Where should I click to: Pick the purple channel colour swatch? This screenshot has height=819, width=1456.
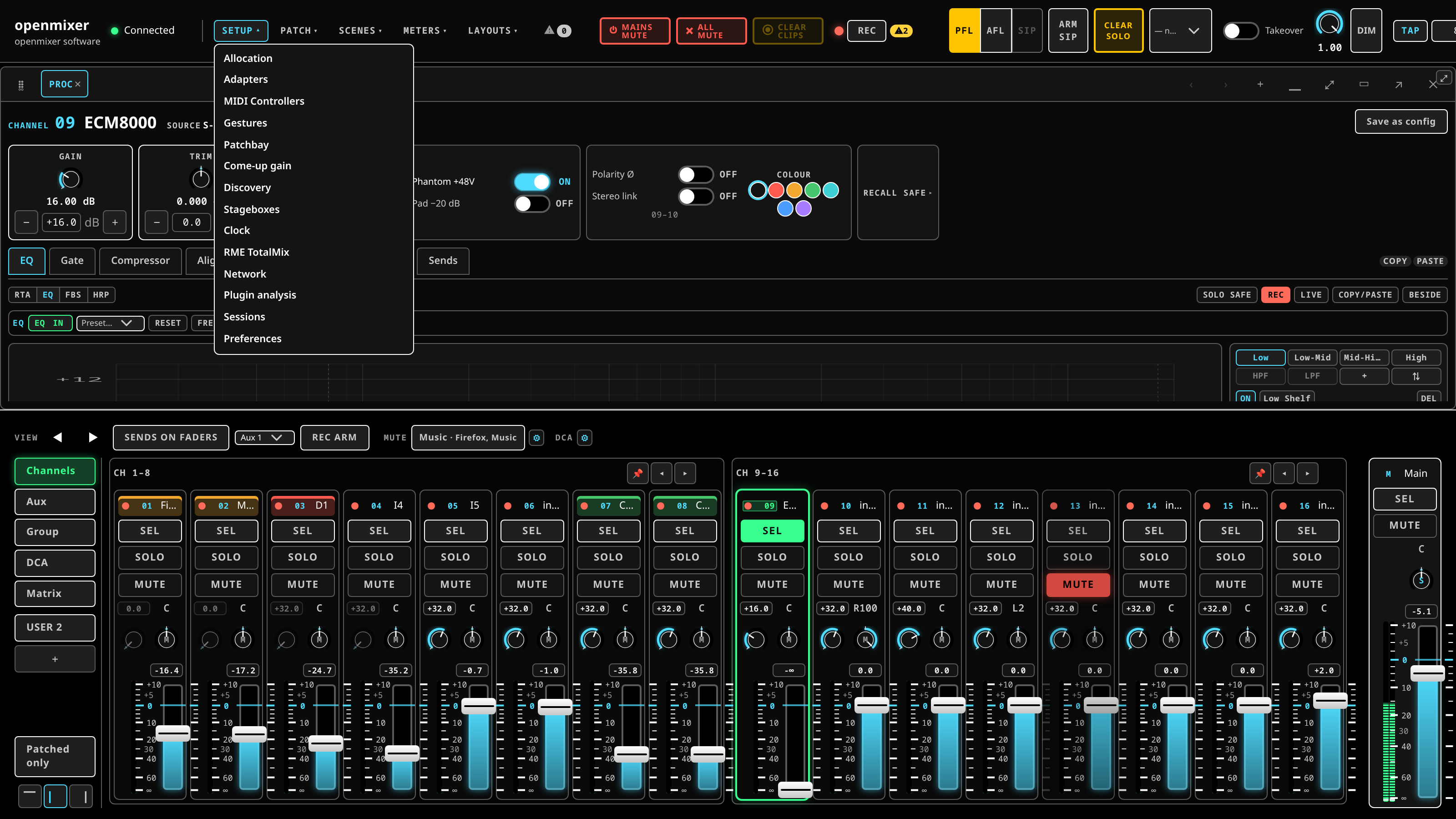803,208
